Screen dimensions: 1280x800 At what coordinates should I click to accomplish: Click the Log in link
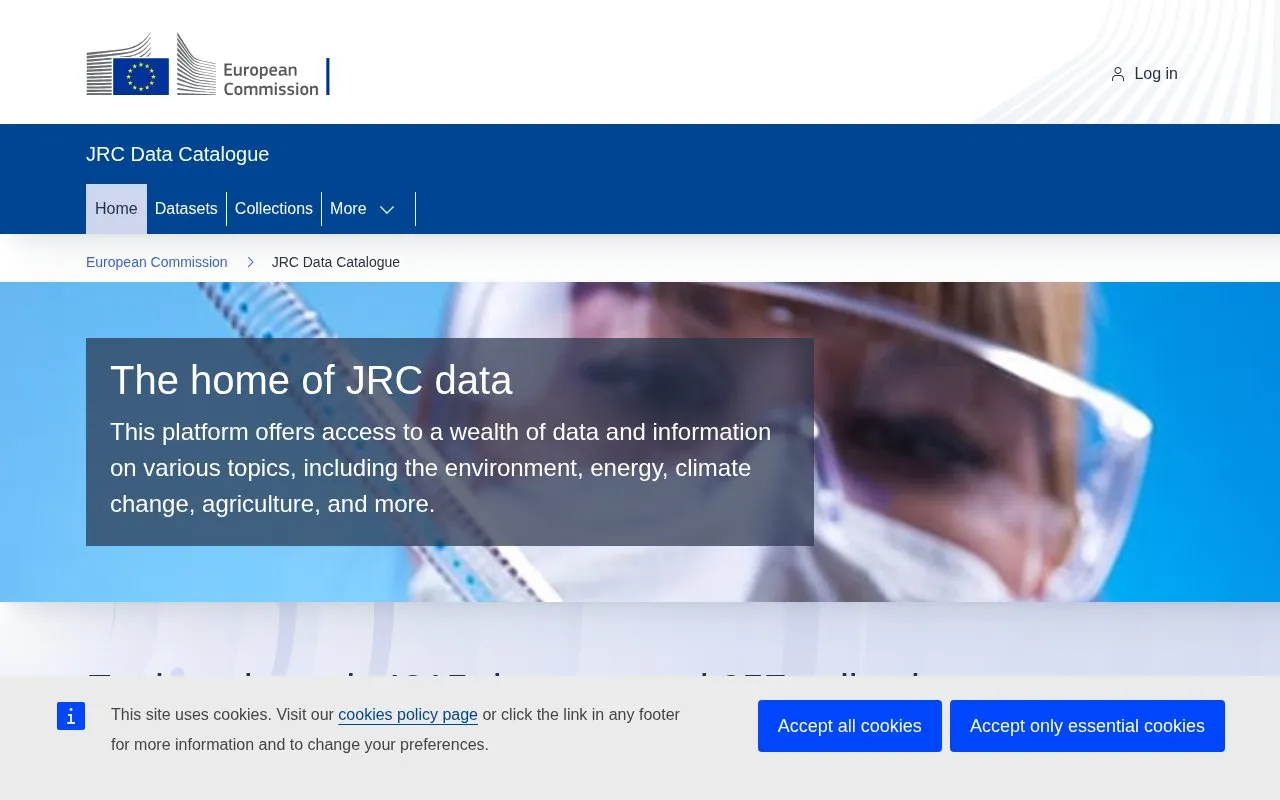coord(1144,74)
